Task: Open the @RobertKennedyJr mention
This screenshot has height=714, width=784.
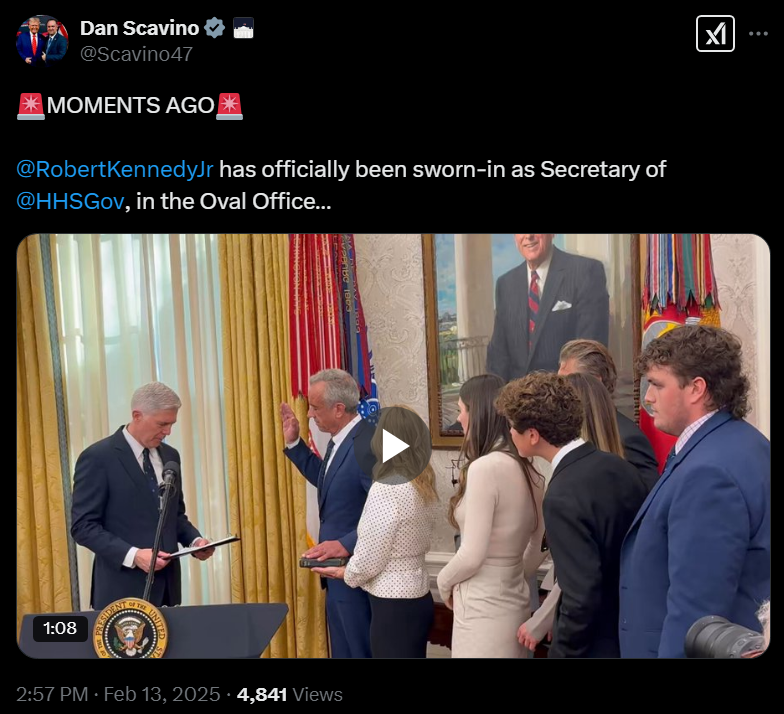Action: point(115,170)
